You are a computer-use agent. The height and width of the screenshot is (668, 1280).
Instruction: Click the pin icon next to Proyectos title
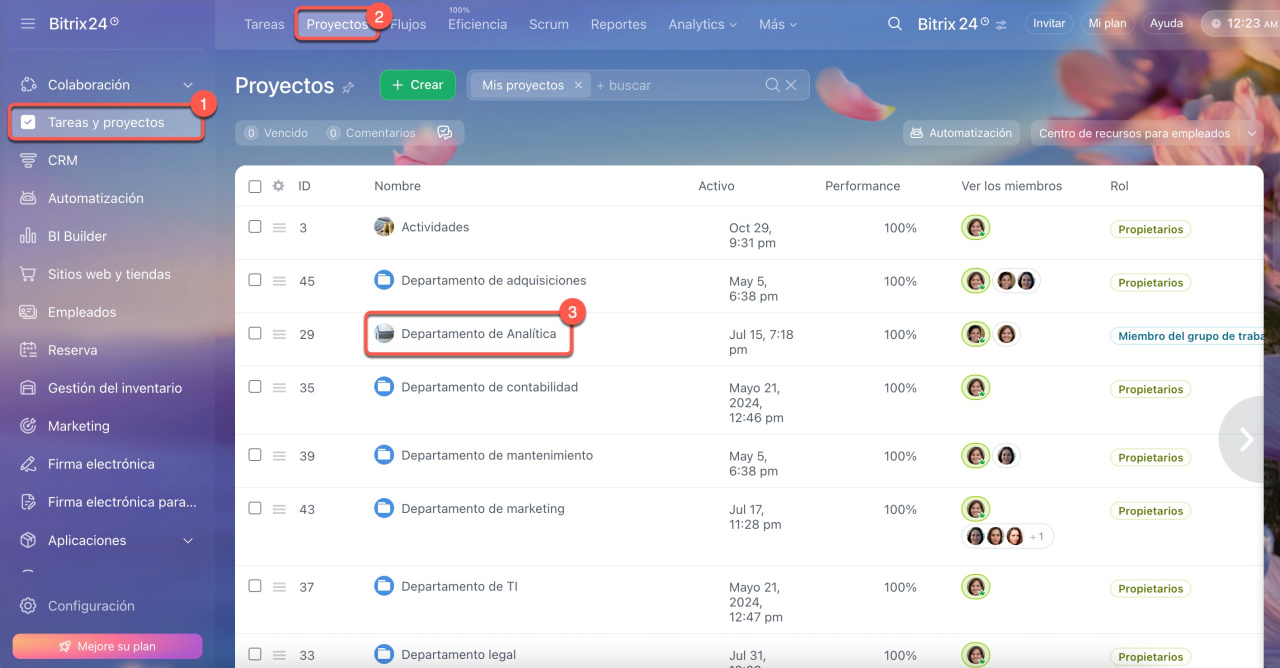click(348, 87)
